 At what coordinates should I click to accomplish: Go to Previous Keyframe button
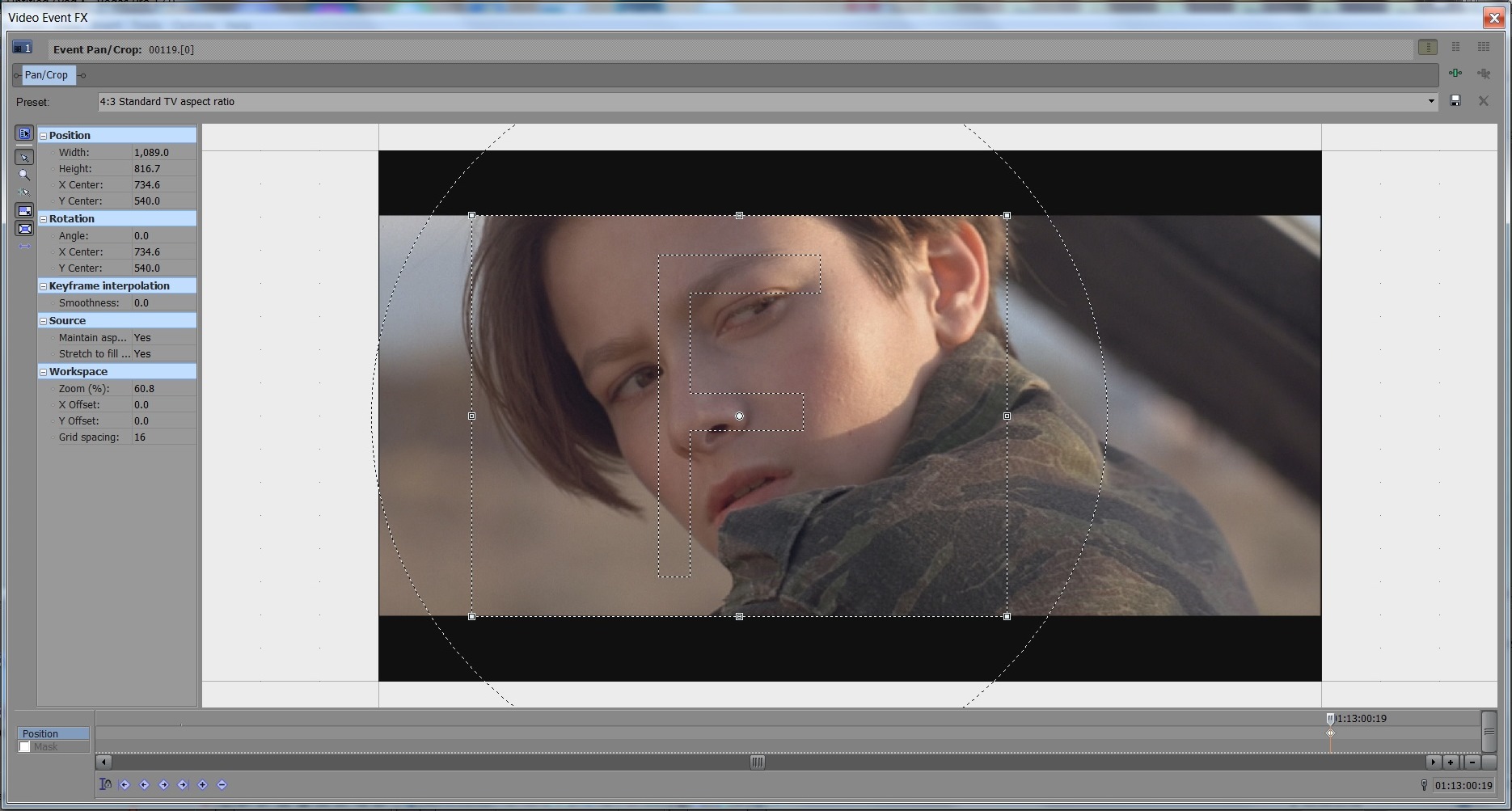coord(144,784)
